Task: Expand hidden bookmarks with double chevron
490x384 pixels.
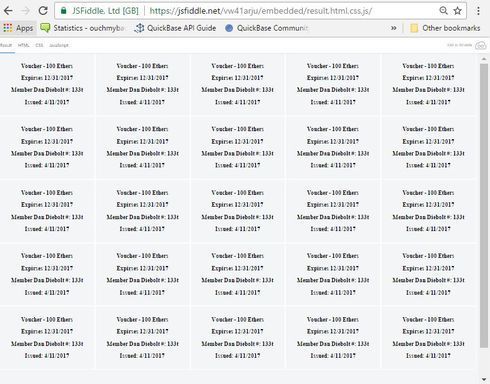Action: tap(394, 28)
